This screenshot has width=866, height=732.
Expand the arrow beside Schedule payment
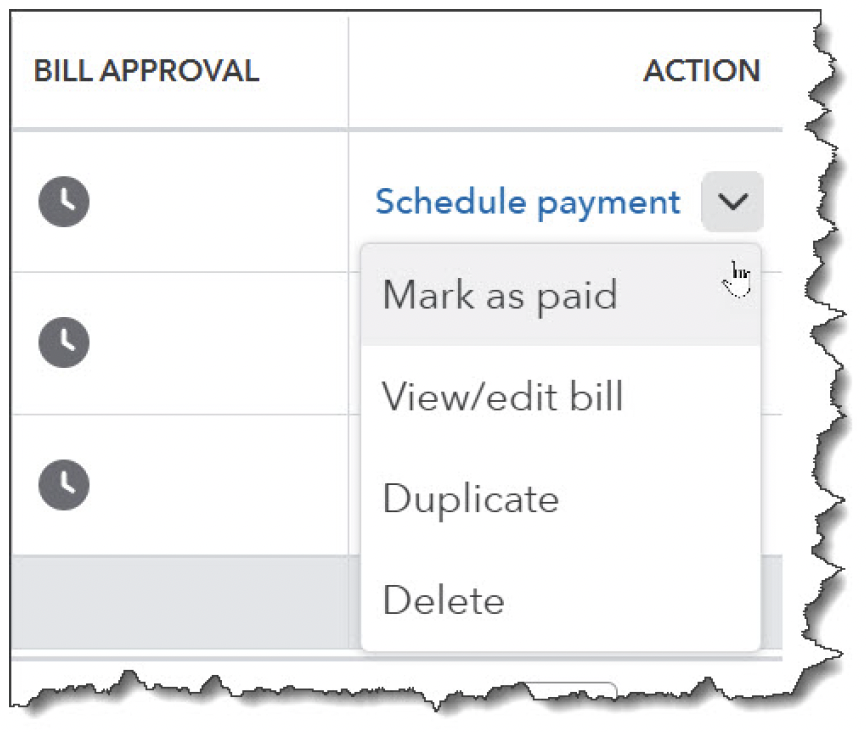pos(732,202)
